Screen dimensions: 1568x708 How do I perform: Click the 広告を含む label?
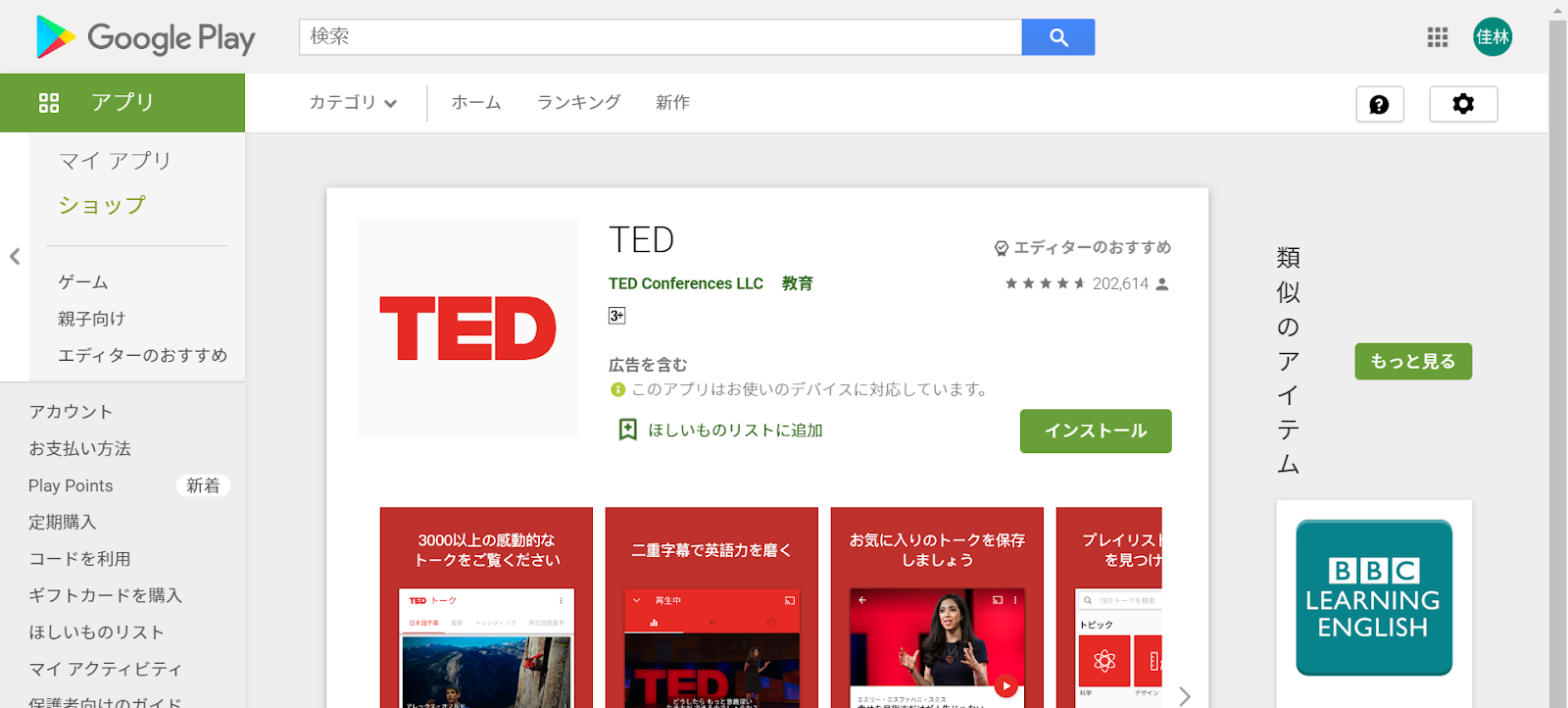[648, 365]
